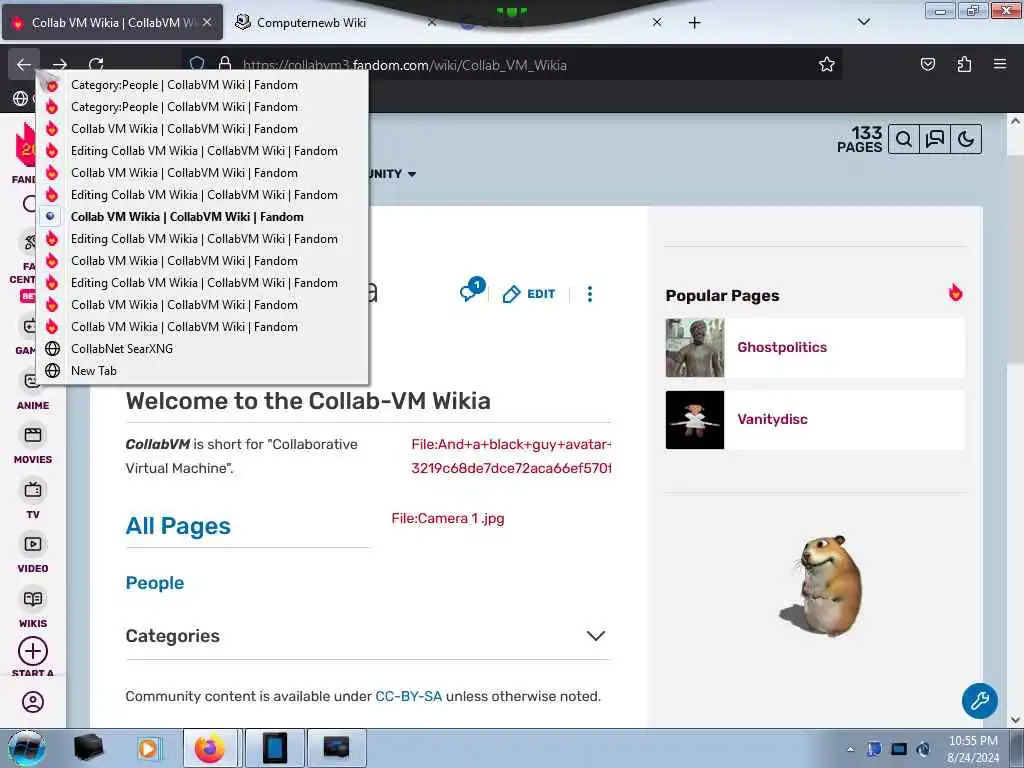Open the CC-BY-SA license link
This screenshot has width=1024, height=768.
coord(409,696)
